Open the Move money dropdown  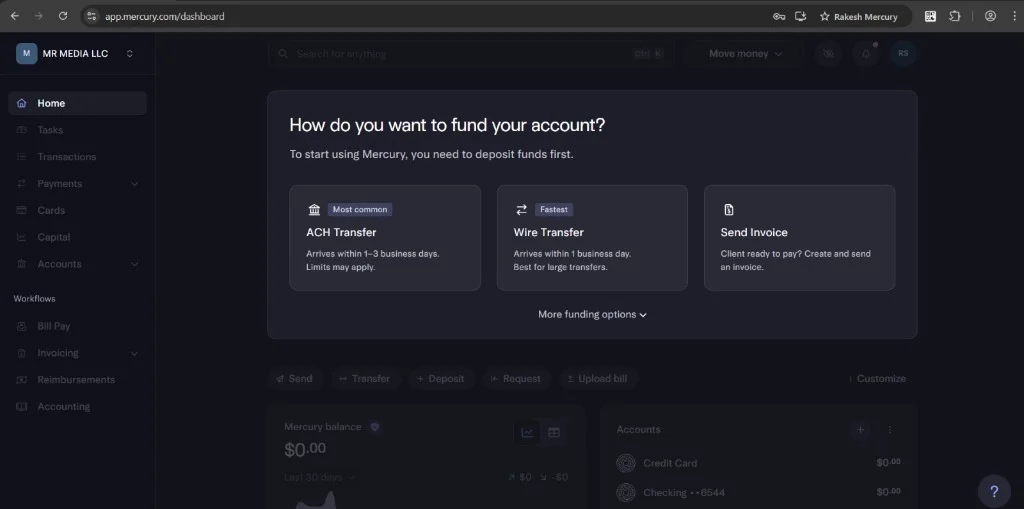745,54
